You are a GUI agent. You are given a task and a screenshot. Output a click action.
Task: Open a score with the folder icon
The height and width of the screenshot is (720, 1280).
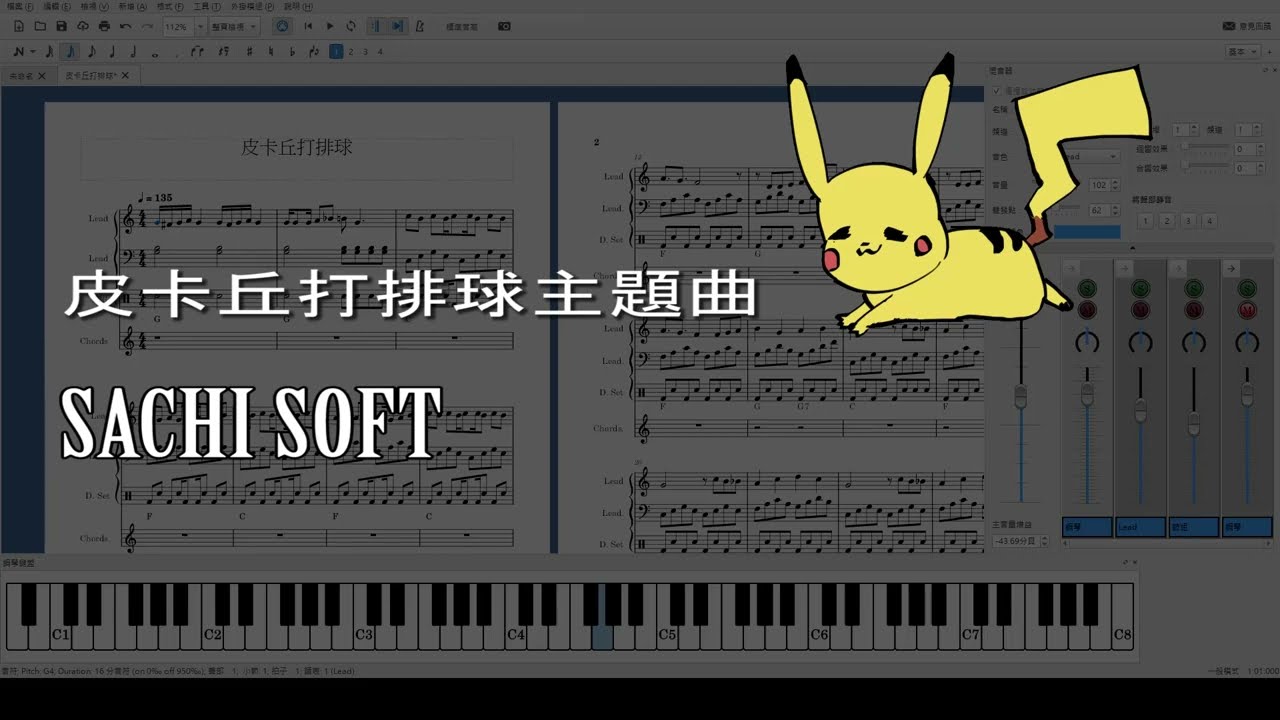coord(40,26)
